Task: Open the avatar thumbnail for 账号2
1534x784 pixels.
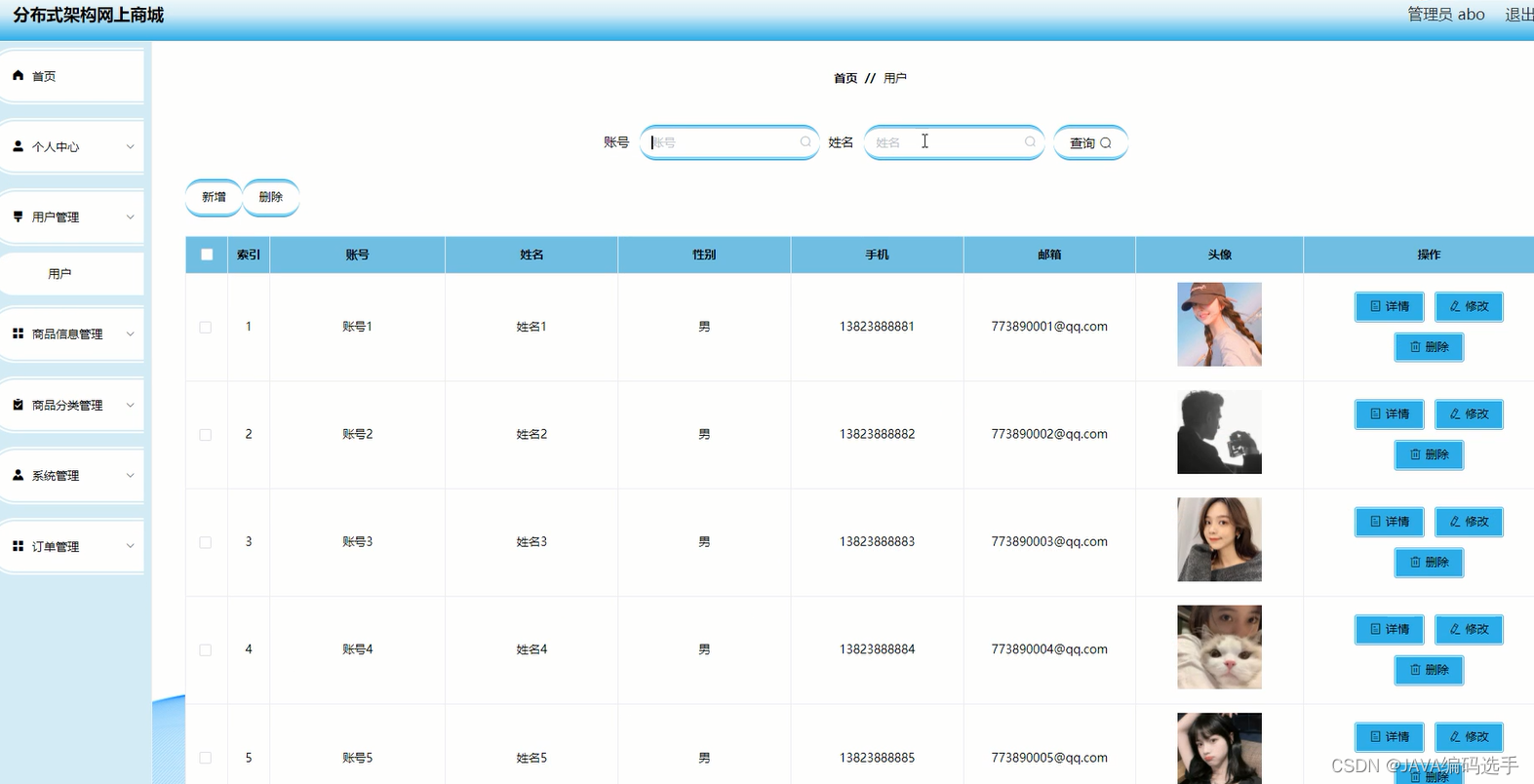Action: click(1219, 432)
